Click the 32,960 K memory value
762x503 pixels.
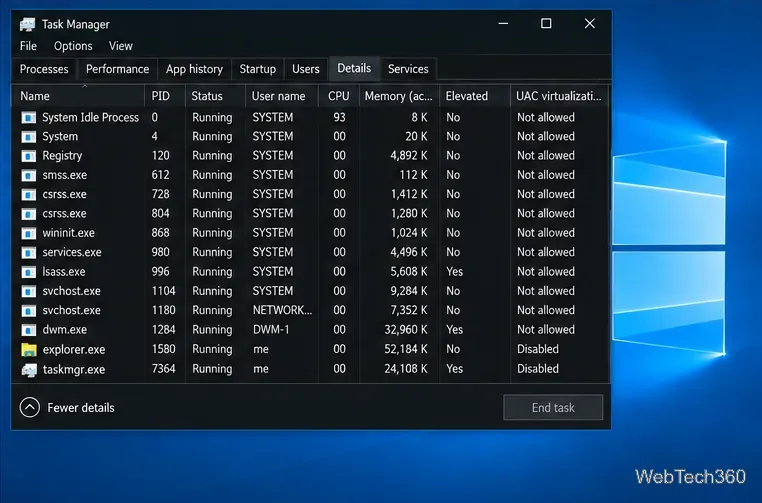pyautogui.click(x=406, y=330)
